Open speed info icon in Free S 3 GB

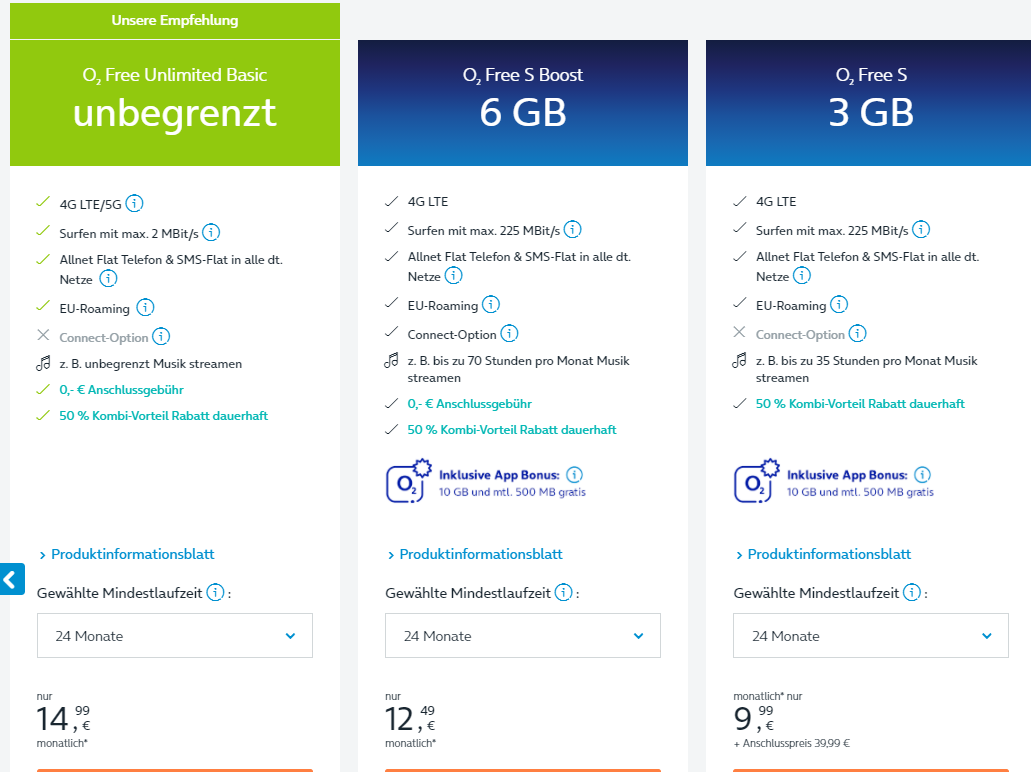pos(921,229)
